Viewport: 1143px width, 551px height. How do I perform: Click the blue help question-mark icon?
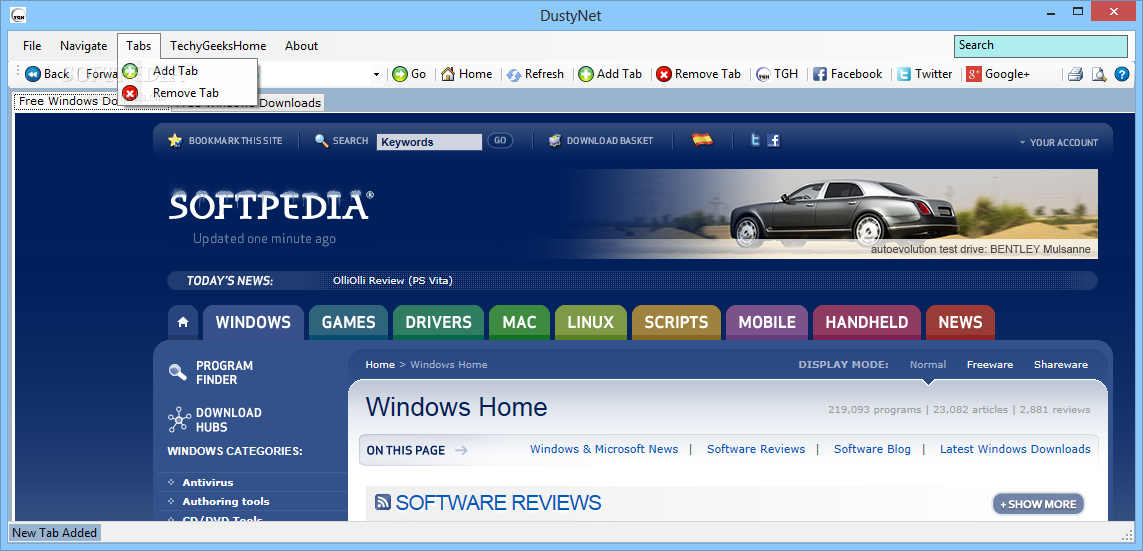click(x=1122, y=74)
